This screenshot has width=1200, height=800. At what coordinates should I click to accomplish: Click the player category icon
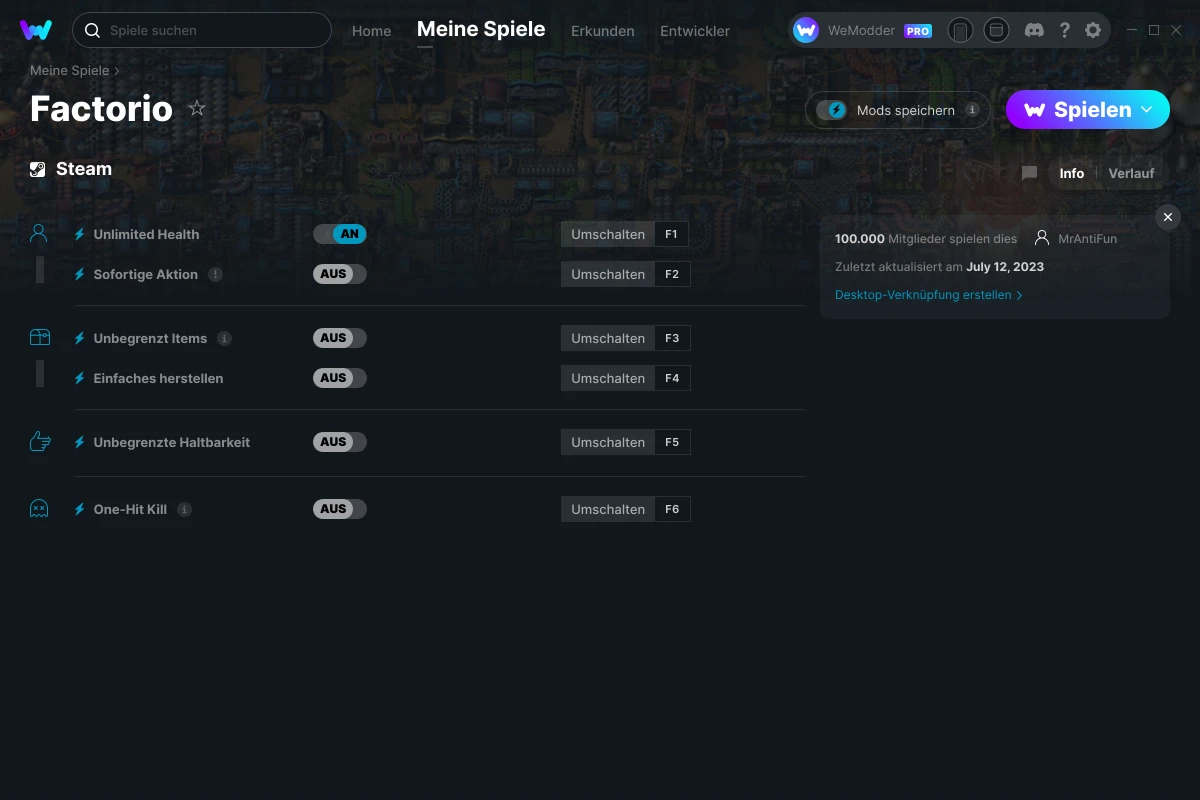pyautogui.click(x=39, y=234)
